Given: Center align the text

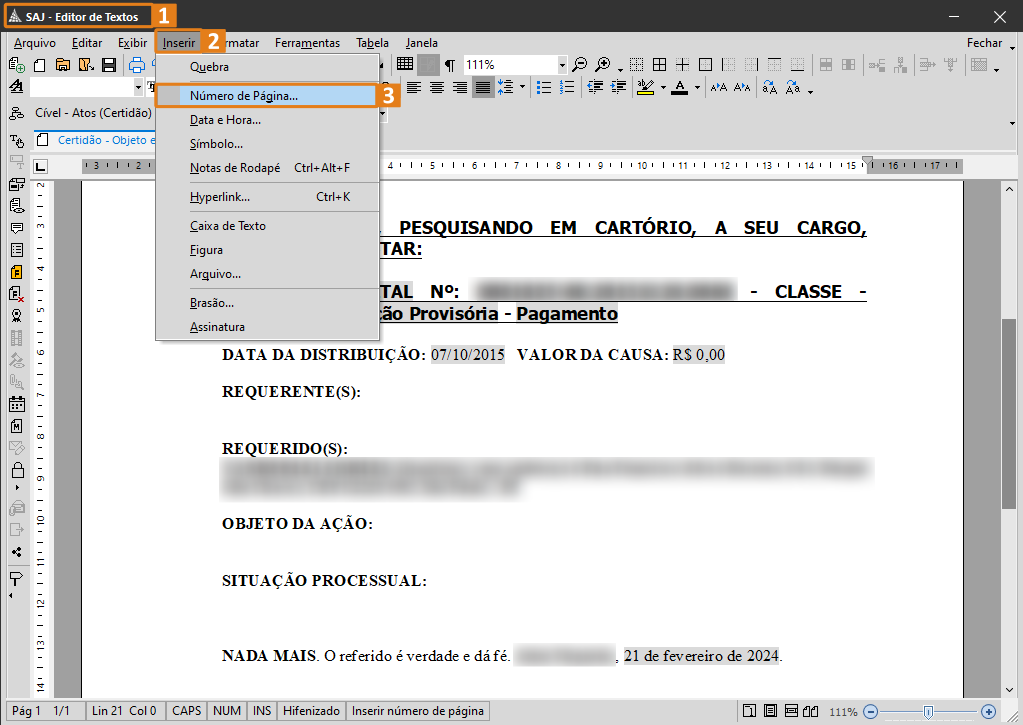Looking at the screenshot, I should (x=437, y=87).
